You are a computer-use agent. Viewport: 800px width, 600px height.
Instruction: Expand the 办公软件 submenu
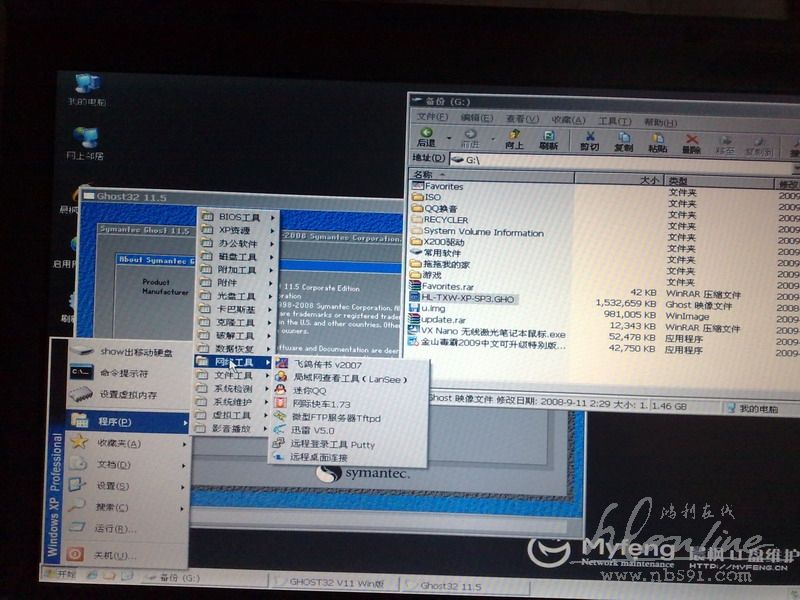coord(238,243)
